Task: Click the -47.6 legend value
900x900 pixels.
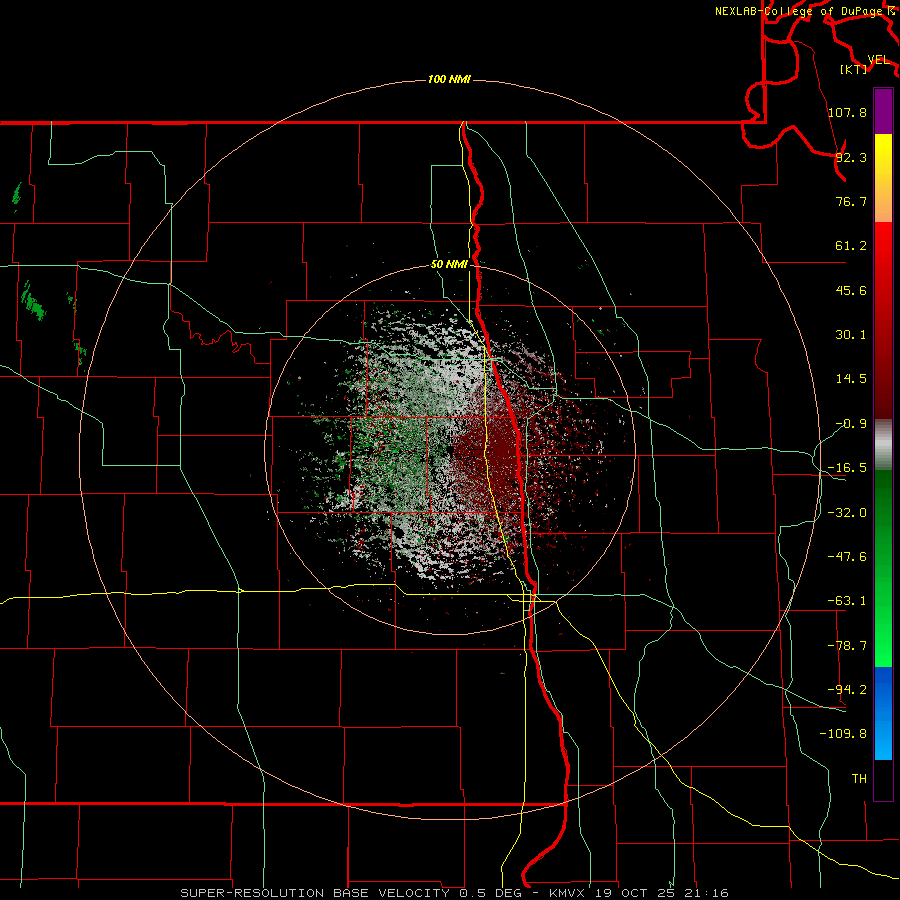Action: 847,557
